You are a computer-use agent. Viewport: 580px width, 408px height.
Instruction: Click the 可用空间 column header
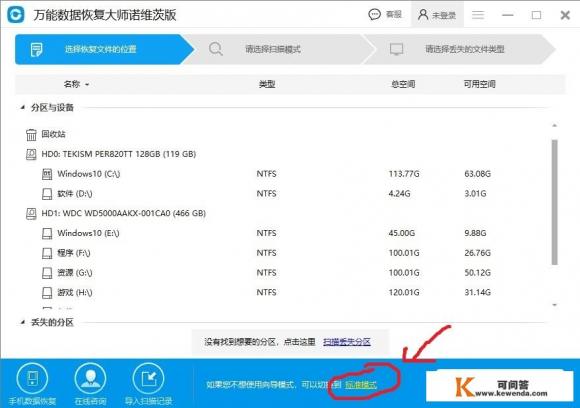(x=479, y=84)
